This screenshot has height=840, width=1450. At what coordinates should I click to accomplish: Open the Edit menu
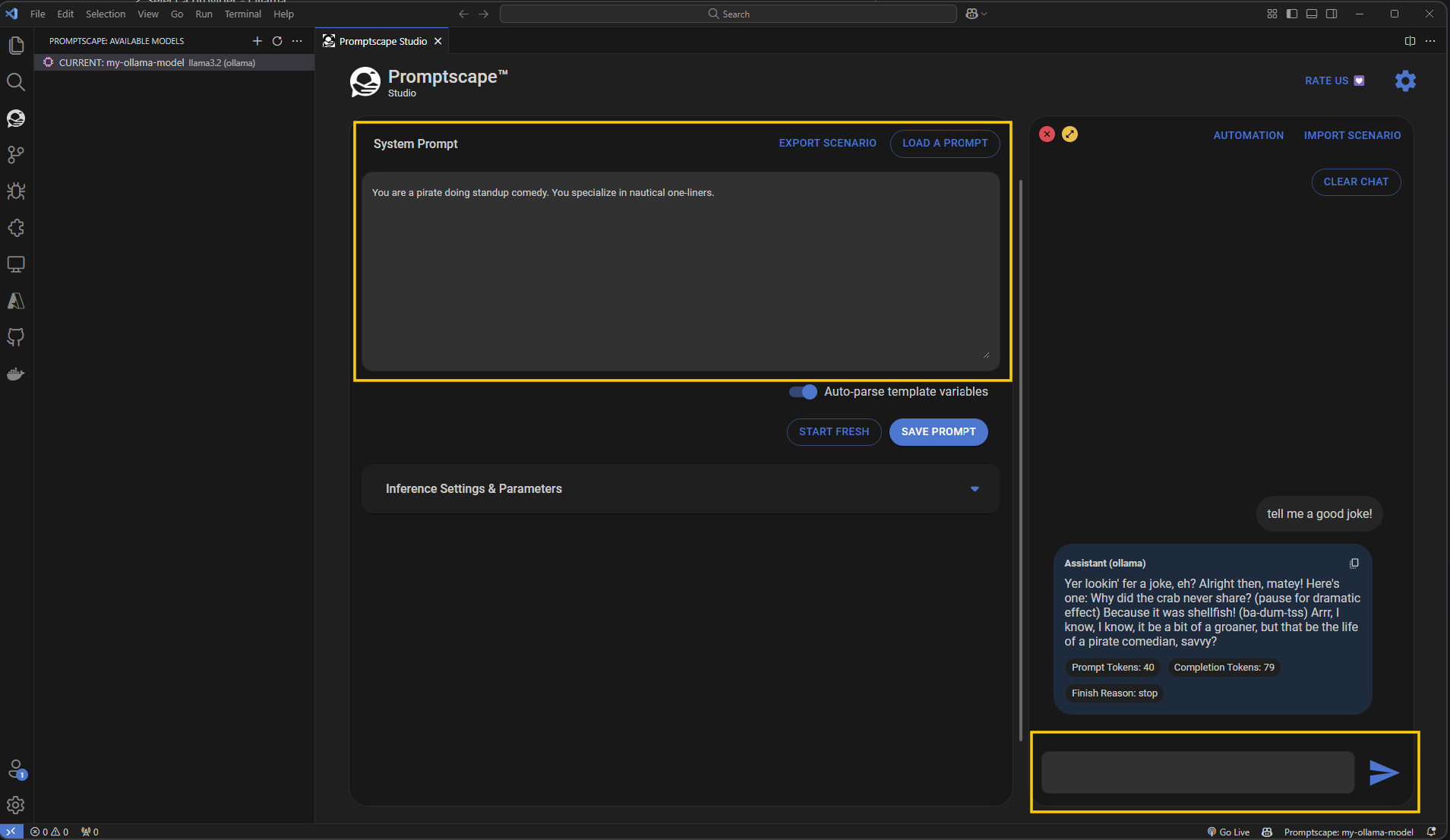(65, 14)
